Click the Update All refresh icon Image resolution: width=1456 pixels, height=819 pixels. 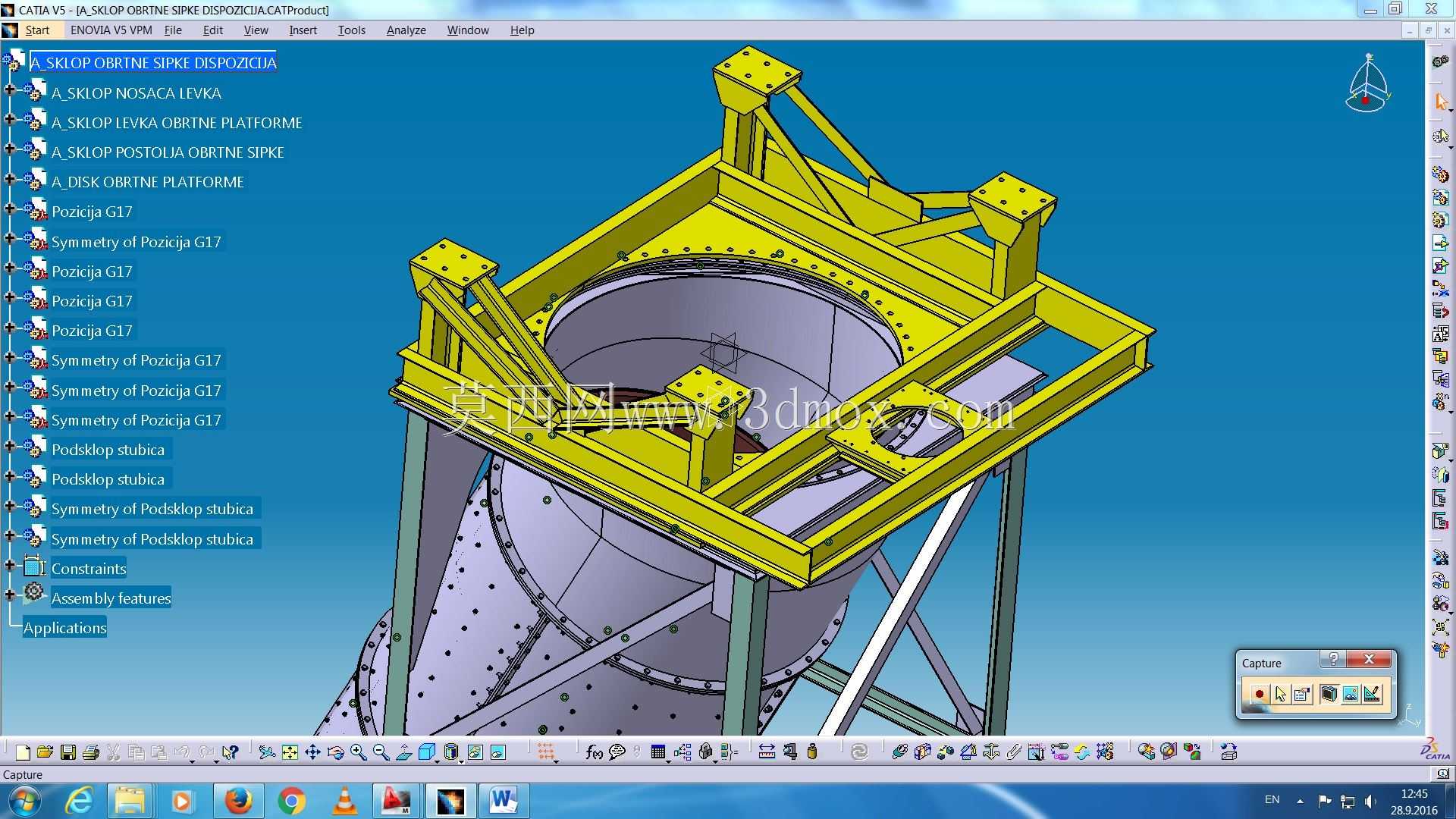(x=859, y=752)
